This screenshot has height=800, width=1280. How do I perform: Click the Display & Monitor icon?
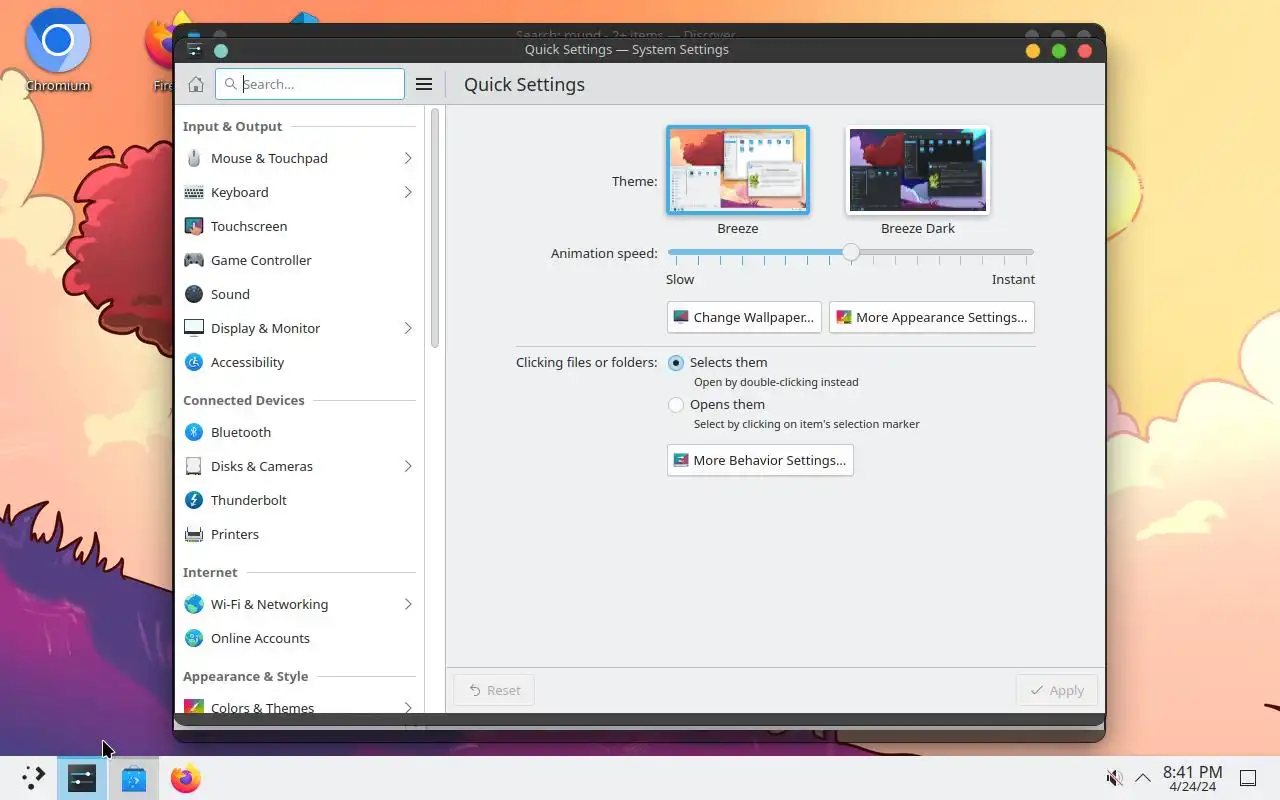[x=194, y=328]
